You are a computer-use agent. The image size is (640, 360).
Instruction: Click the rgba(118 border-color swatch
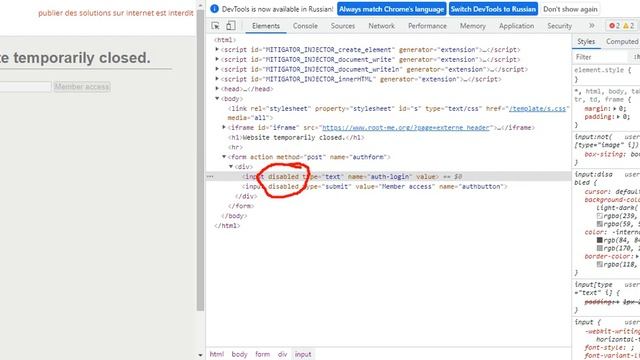pos(600,264)
